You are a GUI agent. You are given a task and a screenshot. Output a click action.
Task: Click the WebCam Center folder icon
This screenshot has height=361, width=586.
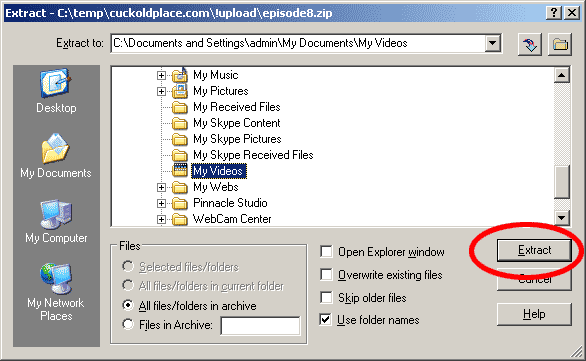click(180, 219)
